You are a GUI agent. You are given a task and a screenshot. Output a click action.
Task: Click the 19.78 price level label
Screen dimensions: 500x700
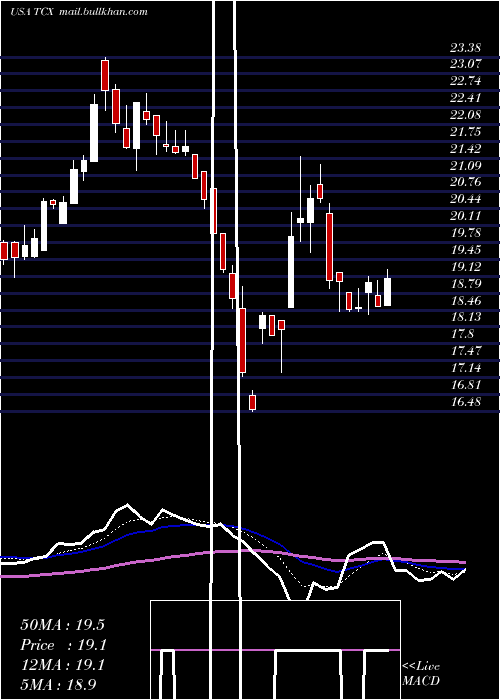pyautogui.click(x=465, y=233)
